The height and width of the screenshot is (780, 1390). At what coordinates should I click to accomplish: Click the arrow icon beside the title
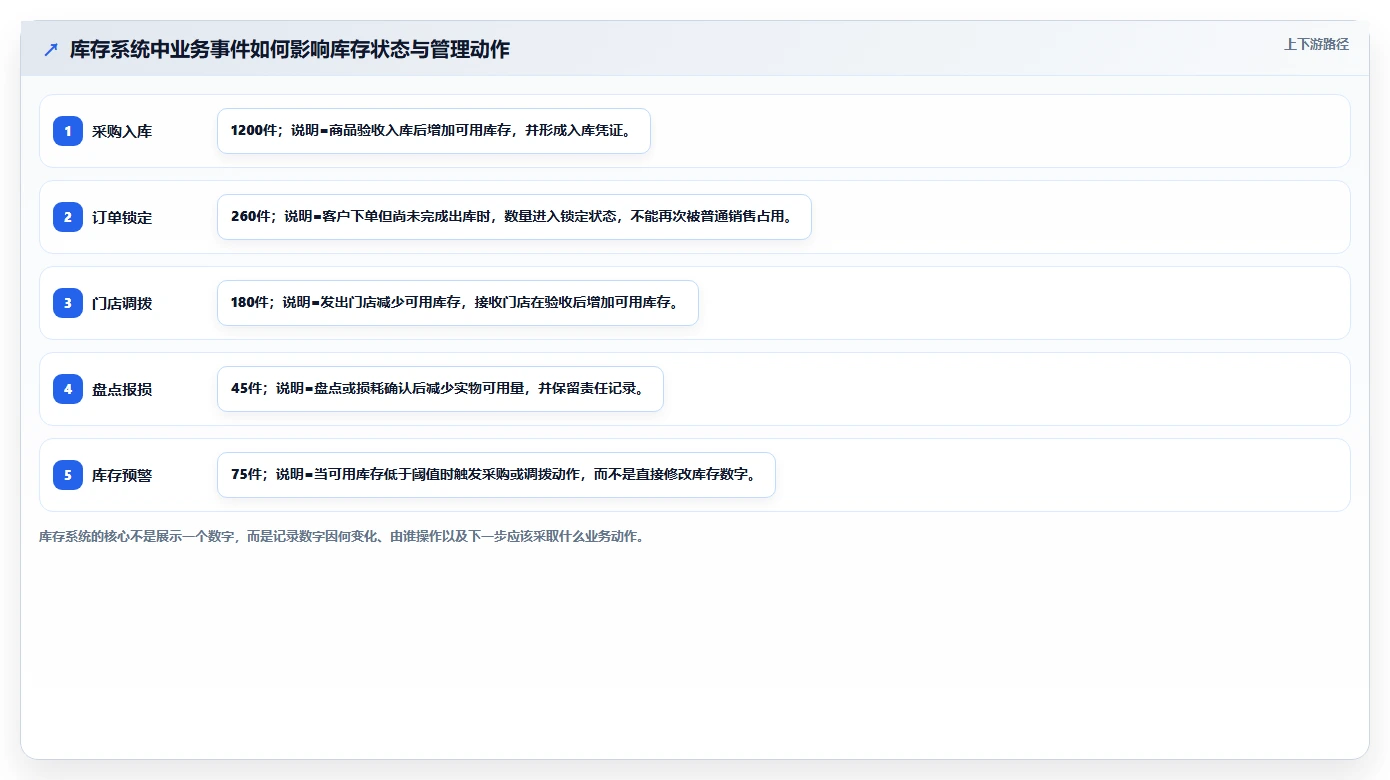51,50
